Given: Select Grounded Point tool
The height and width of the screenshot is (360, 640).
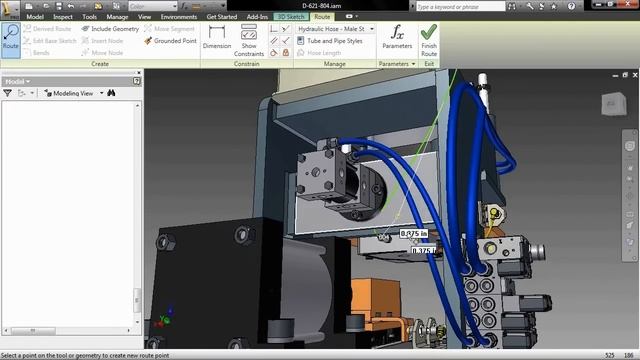Looking at the screenshot, I should (170, 41).
